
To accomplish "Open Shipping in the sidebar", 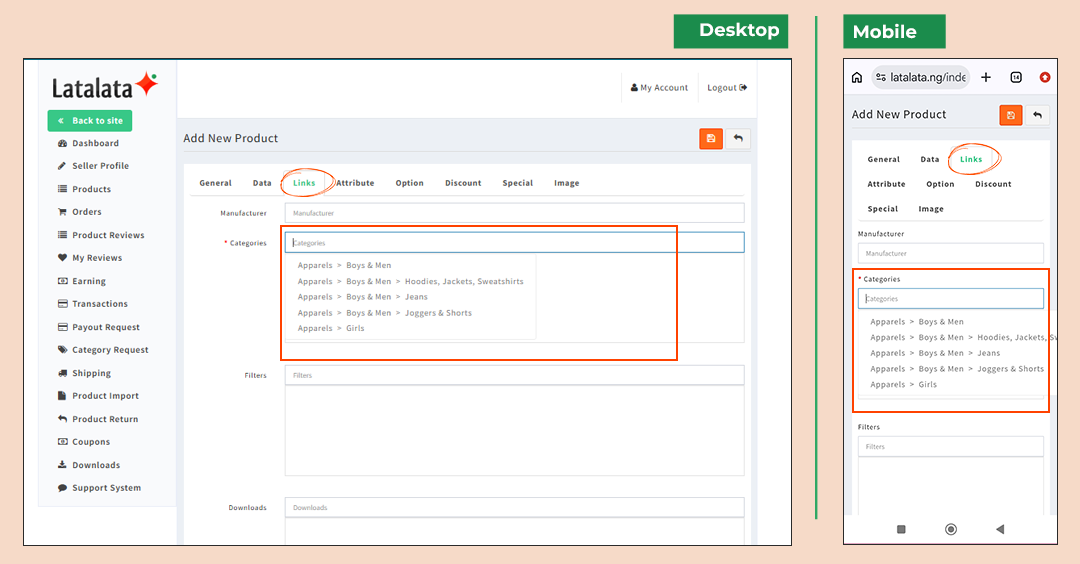I will coord(84,373).
